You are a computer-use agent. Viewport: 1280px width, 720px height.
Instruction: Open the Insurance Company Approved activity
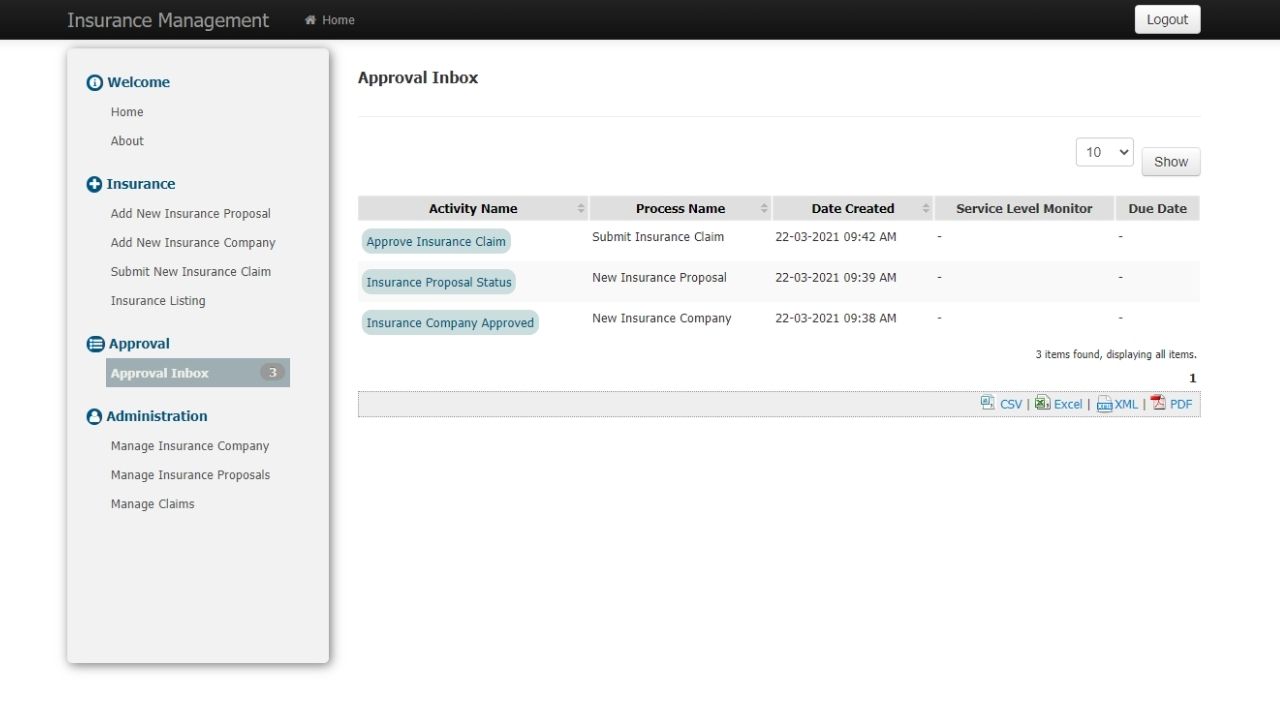tap(450, 323)
